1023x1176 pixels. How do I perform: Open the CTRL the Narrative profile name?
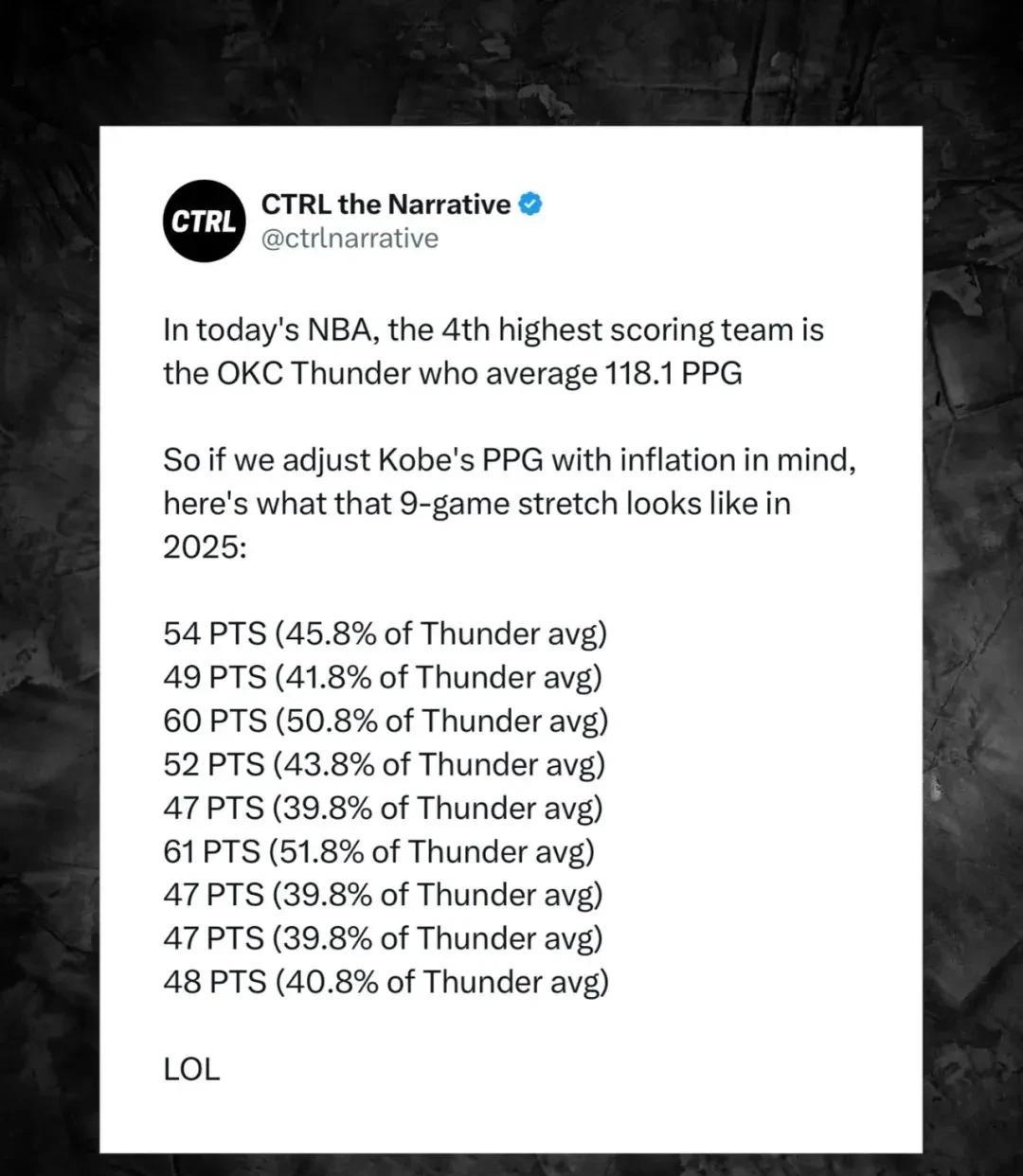386,204
